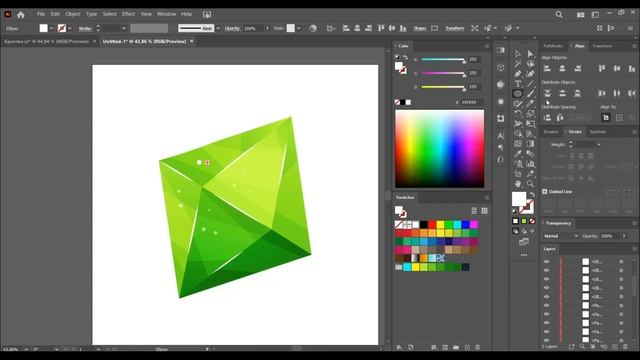Image resolution: width=640 pixels, height=360 pixels.
Task: Open the Basic brush definition dropdown
Action: click(218, 28)
